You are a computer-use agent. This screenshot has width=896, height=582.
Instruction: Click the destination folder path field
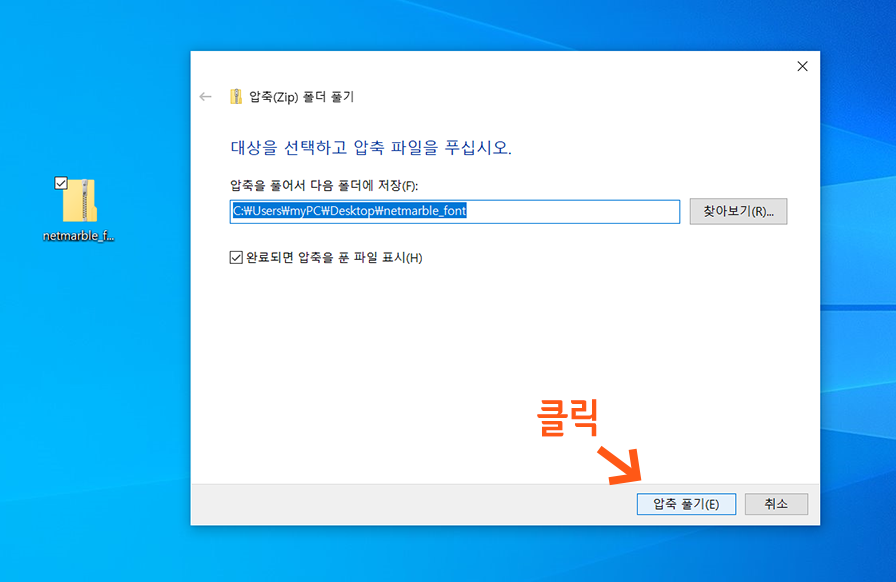(455, 212)
